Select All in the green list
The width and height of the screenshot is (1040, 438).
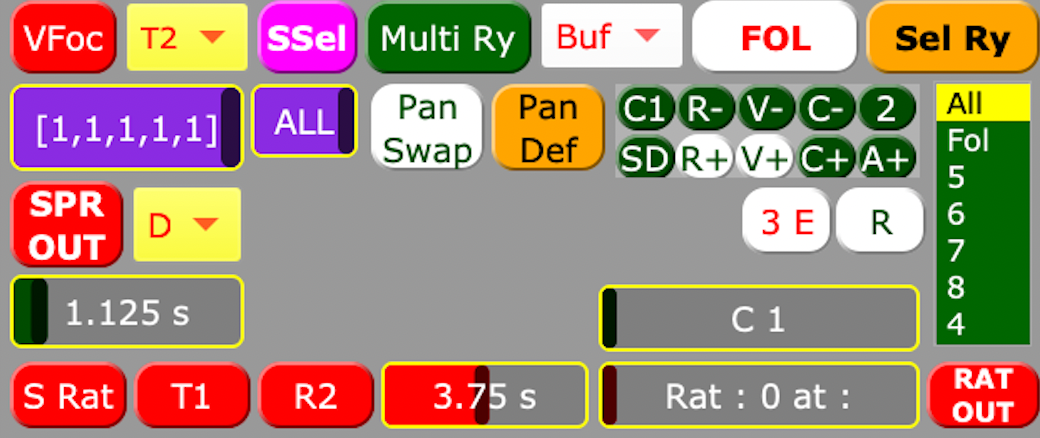click(982, 103)
